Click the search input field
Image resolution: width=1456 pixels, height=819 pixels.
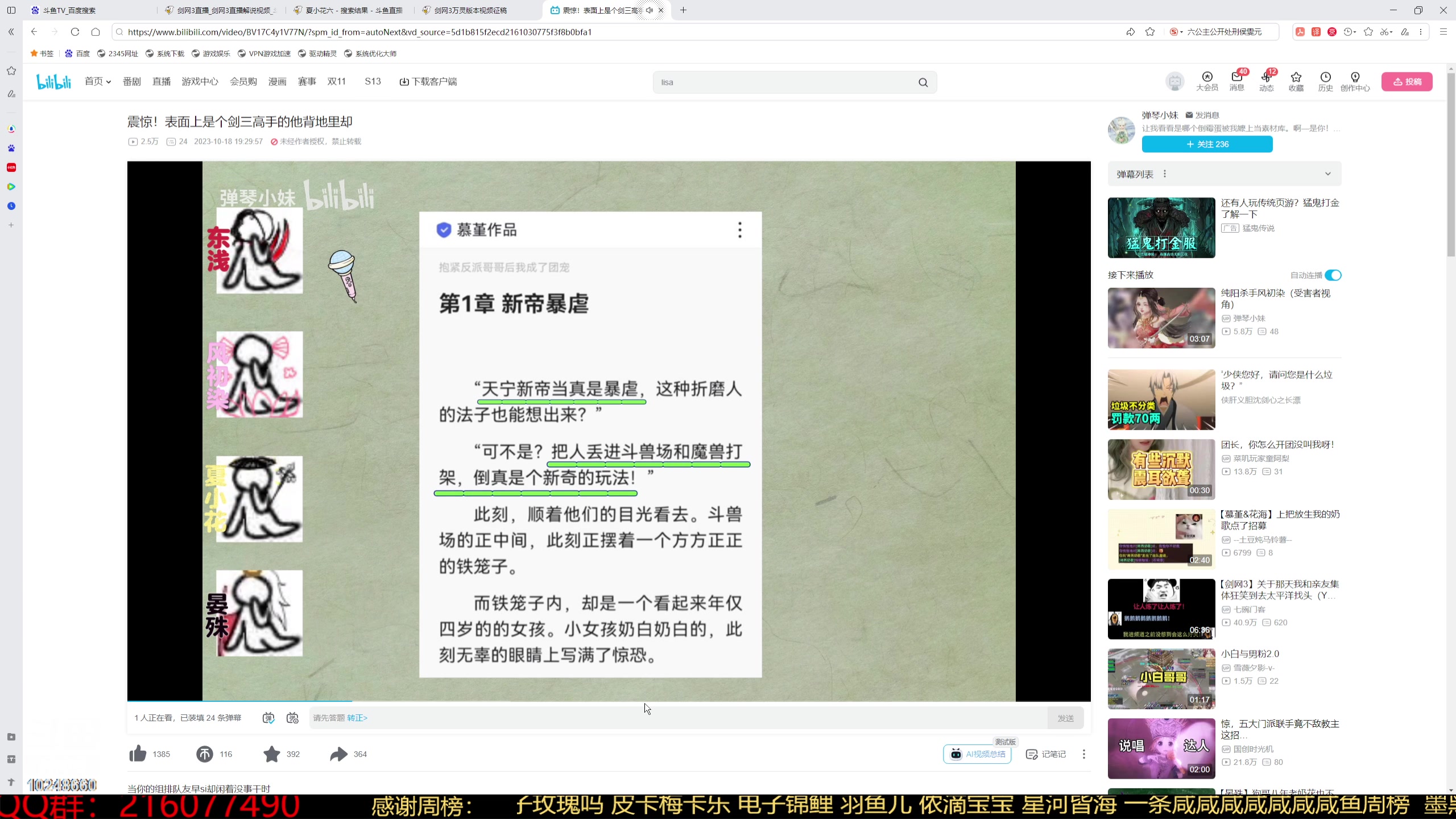[x=791, y=82]
